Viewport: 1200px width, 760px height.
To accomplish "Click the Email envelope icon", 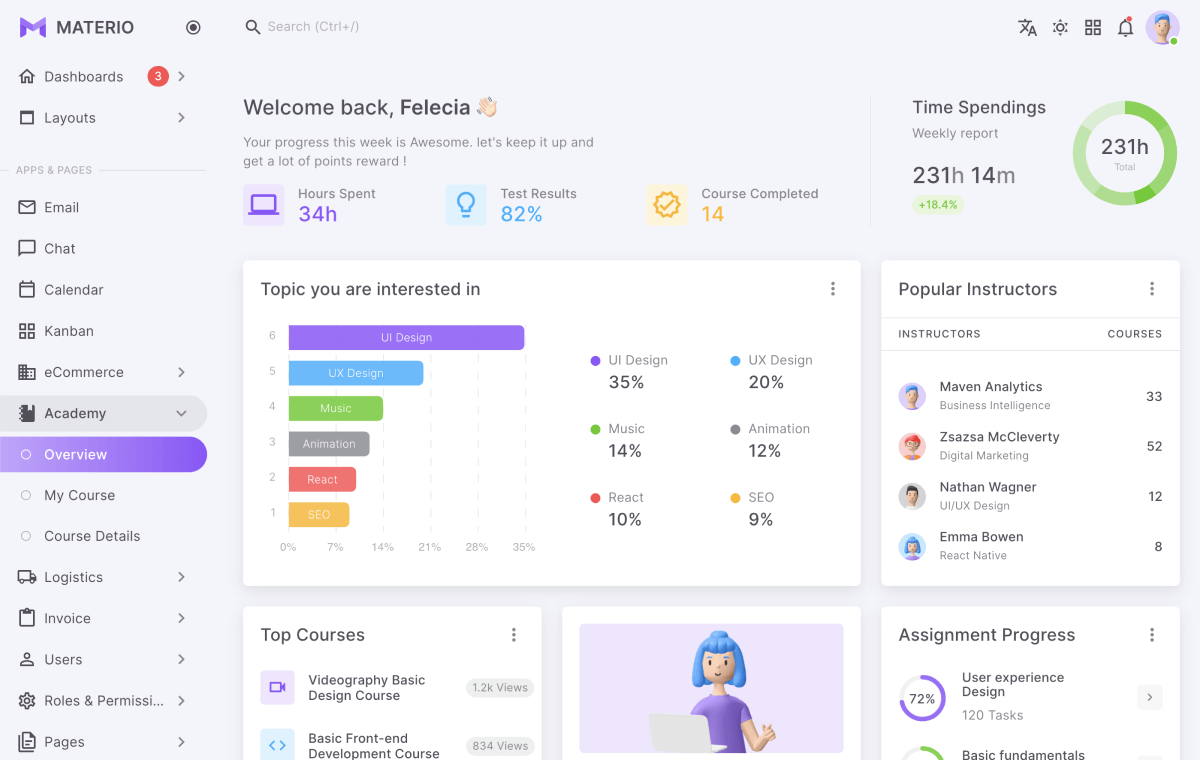I will [x=27, y=208].
